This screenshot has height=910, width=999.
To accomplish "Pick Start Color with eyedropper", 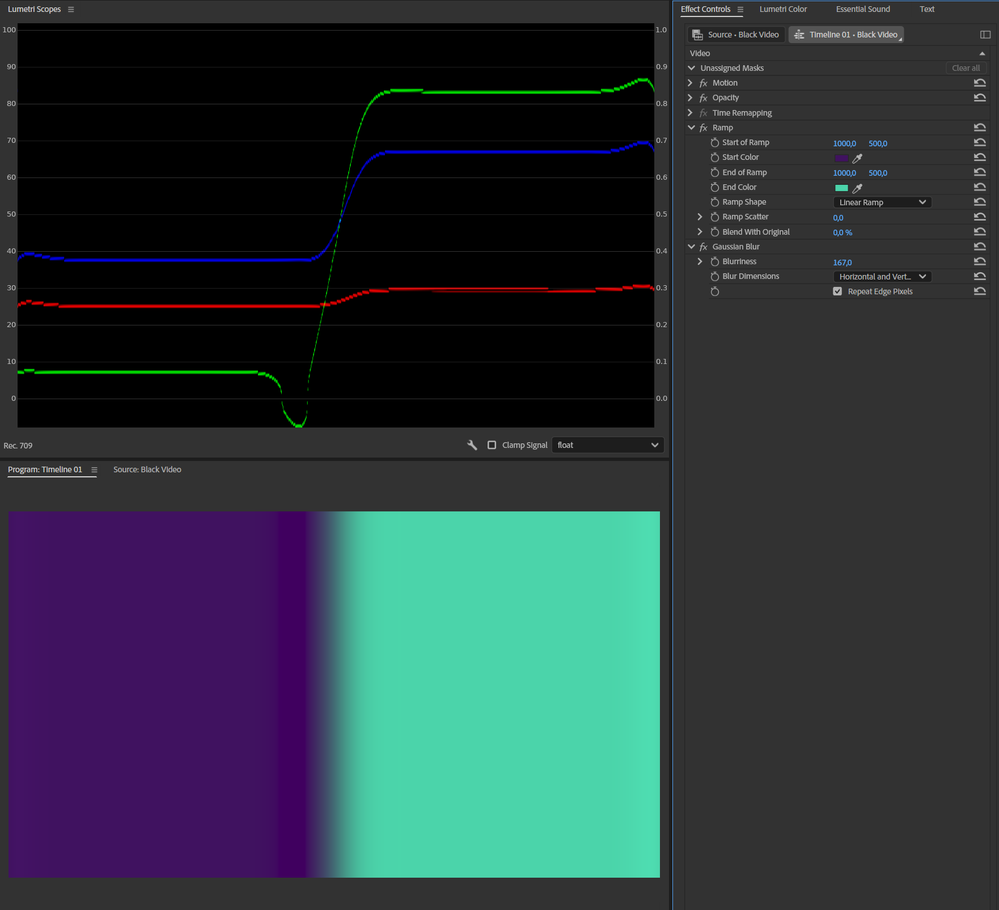I will click(858, 158).
